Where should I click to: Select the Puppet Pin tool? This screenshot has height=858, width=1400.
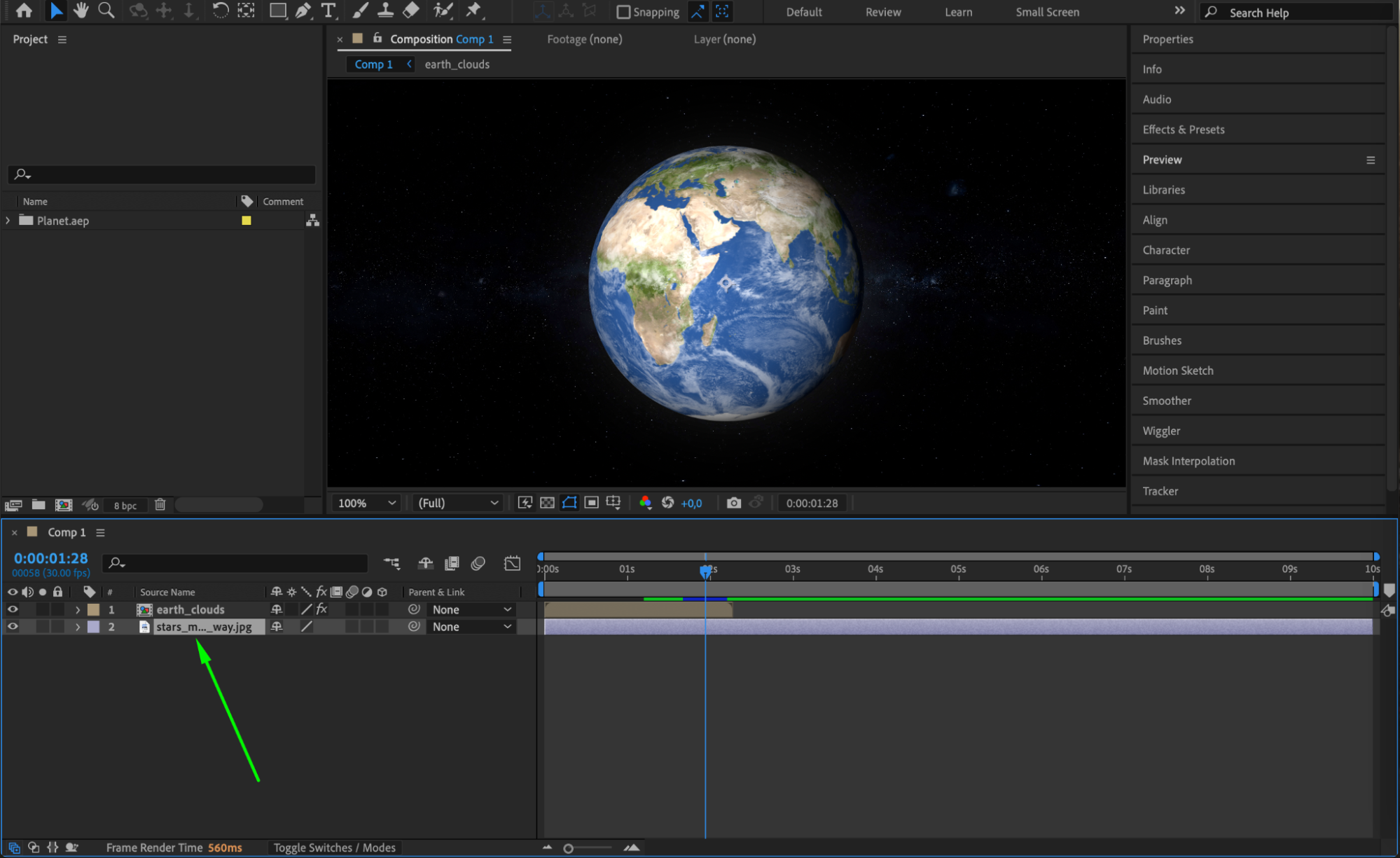pos(474,11)
